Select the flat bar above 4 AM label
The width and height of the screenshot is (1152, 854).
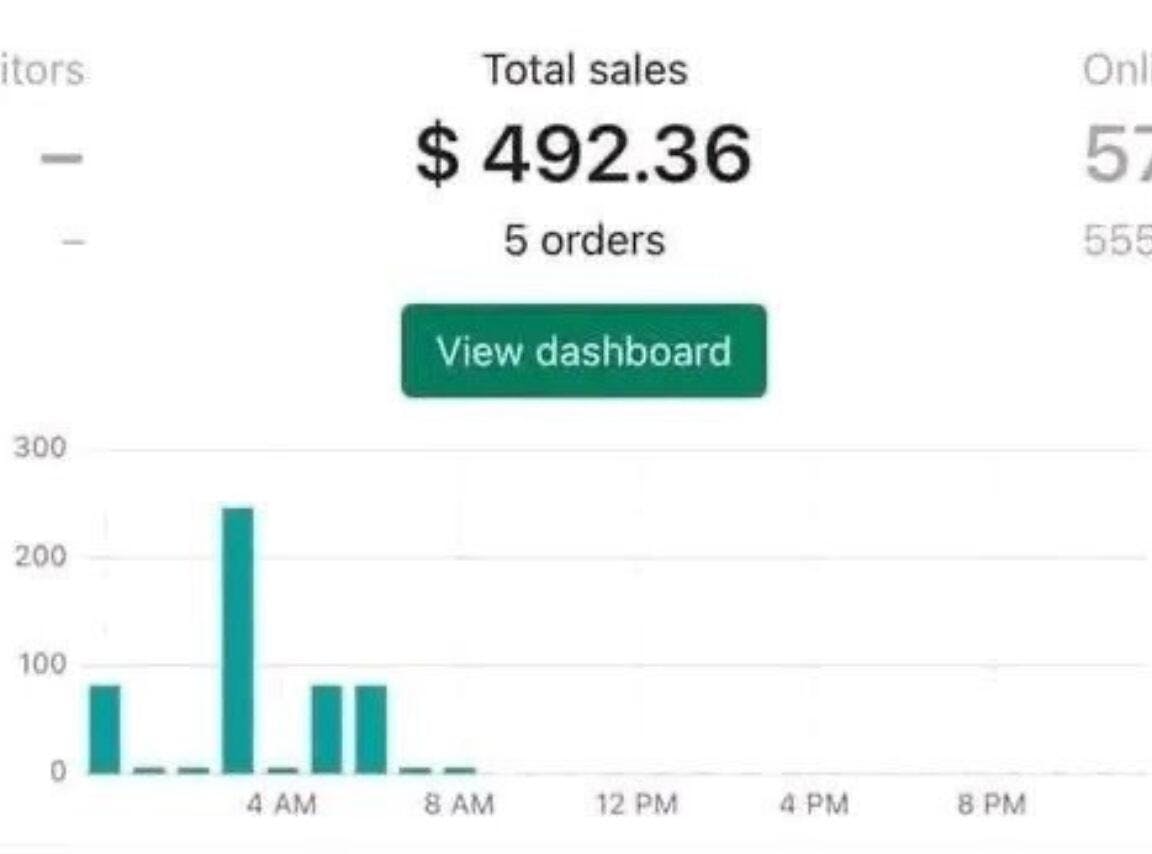pyautogui.click(x=283, y=770)
